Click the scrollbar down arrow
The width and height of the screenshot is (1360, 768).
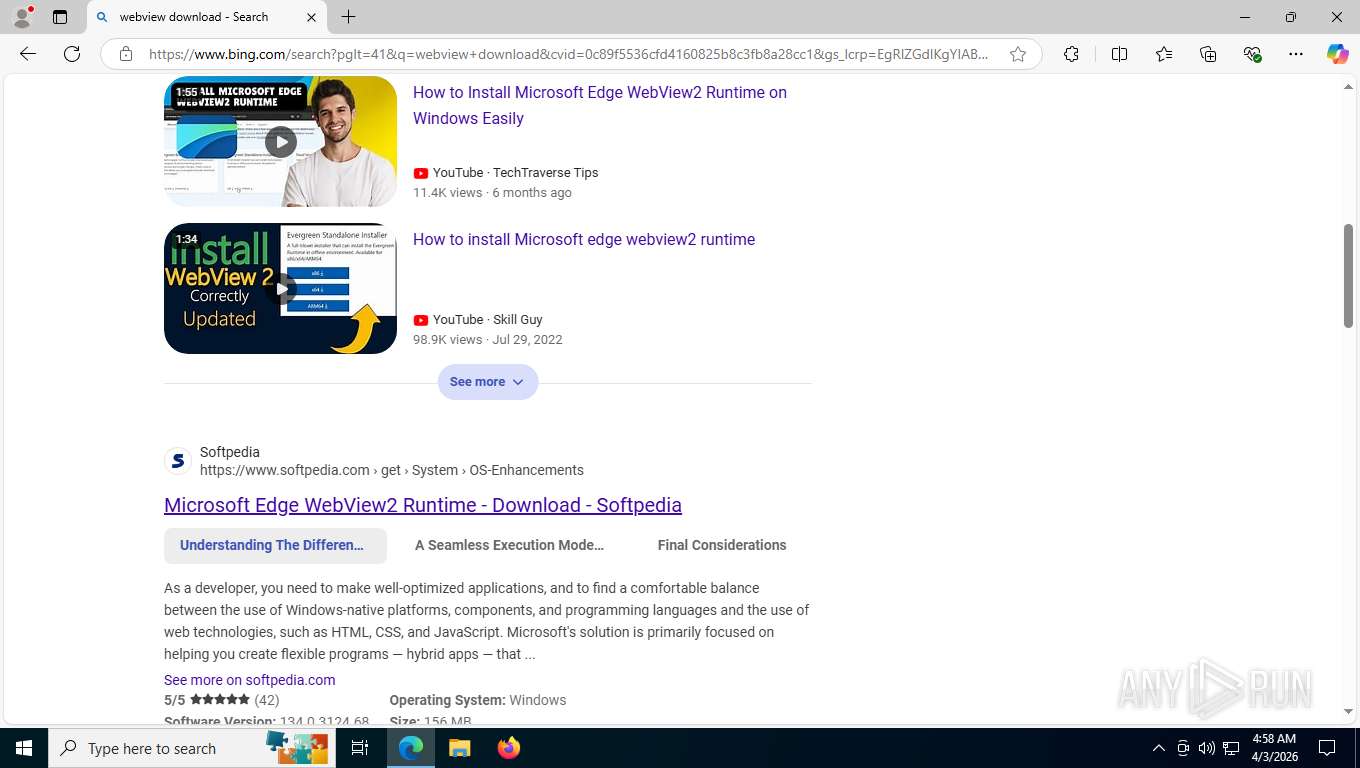1348,711
